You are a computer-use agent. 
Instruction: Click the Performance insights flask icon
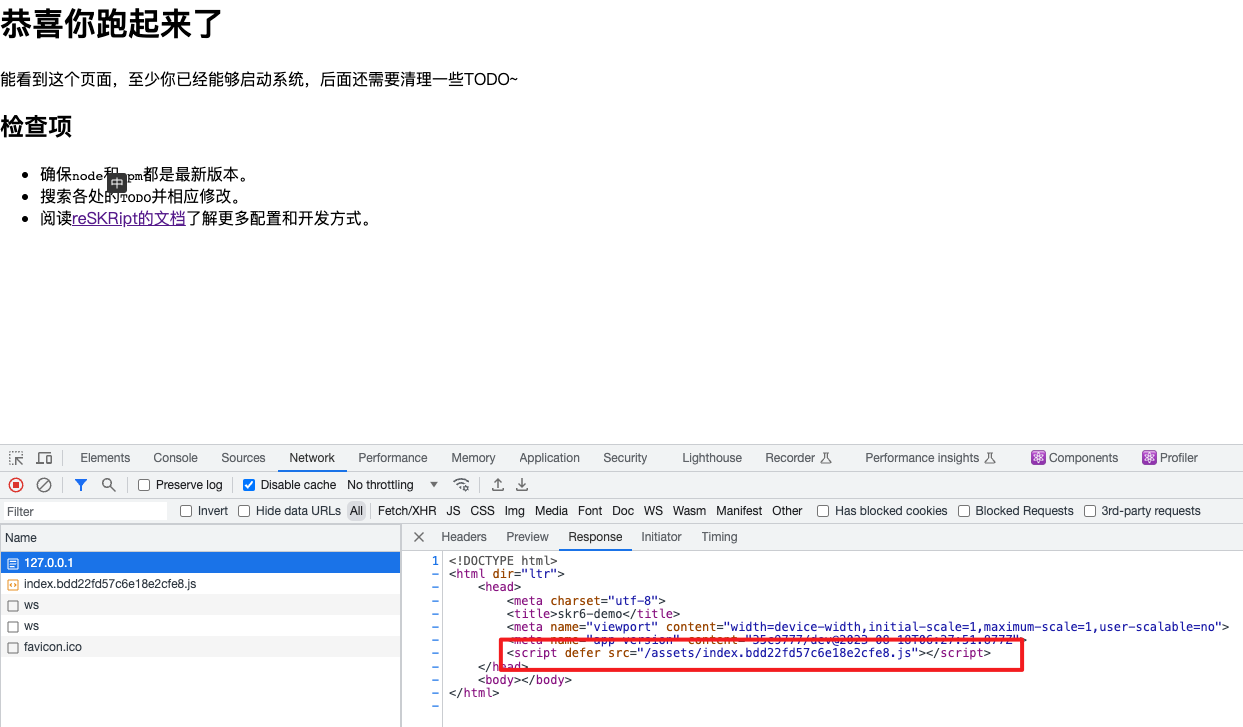pos(990,458)
